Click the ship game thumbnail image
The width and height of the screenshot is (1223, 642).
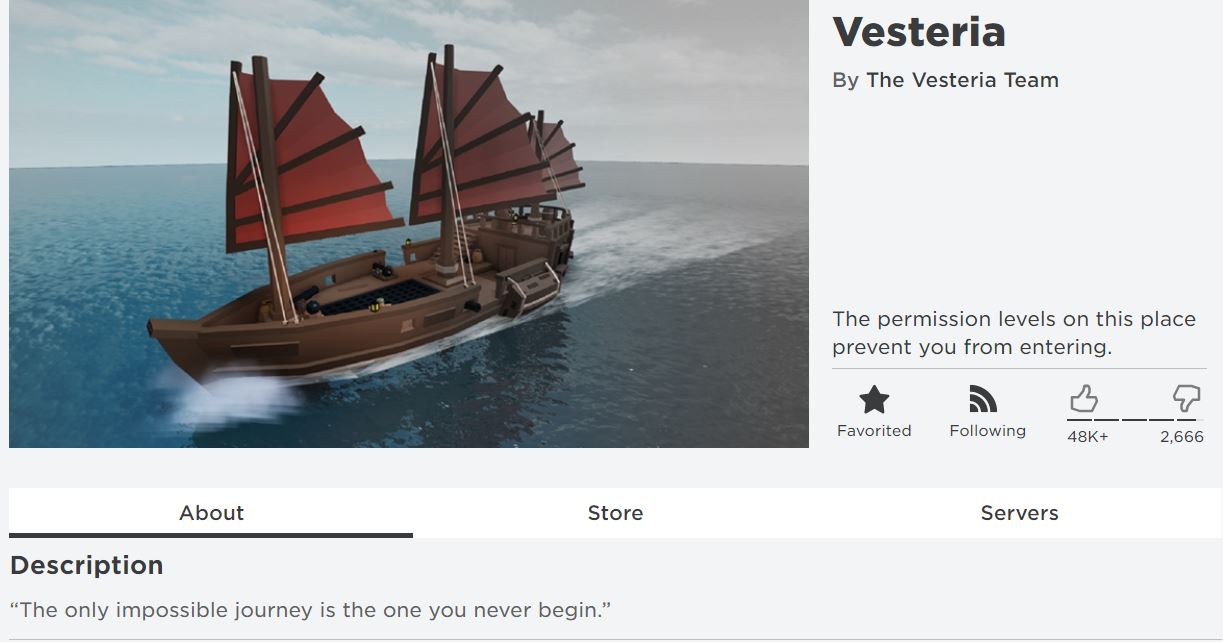408,223
